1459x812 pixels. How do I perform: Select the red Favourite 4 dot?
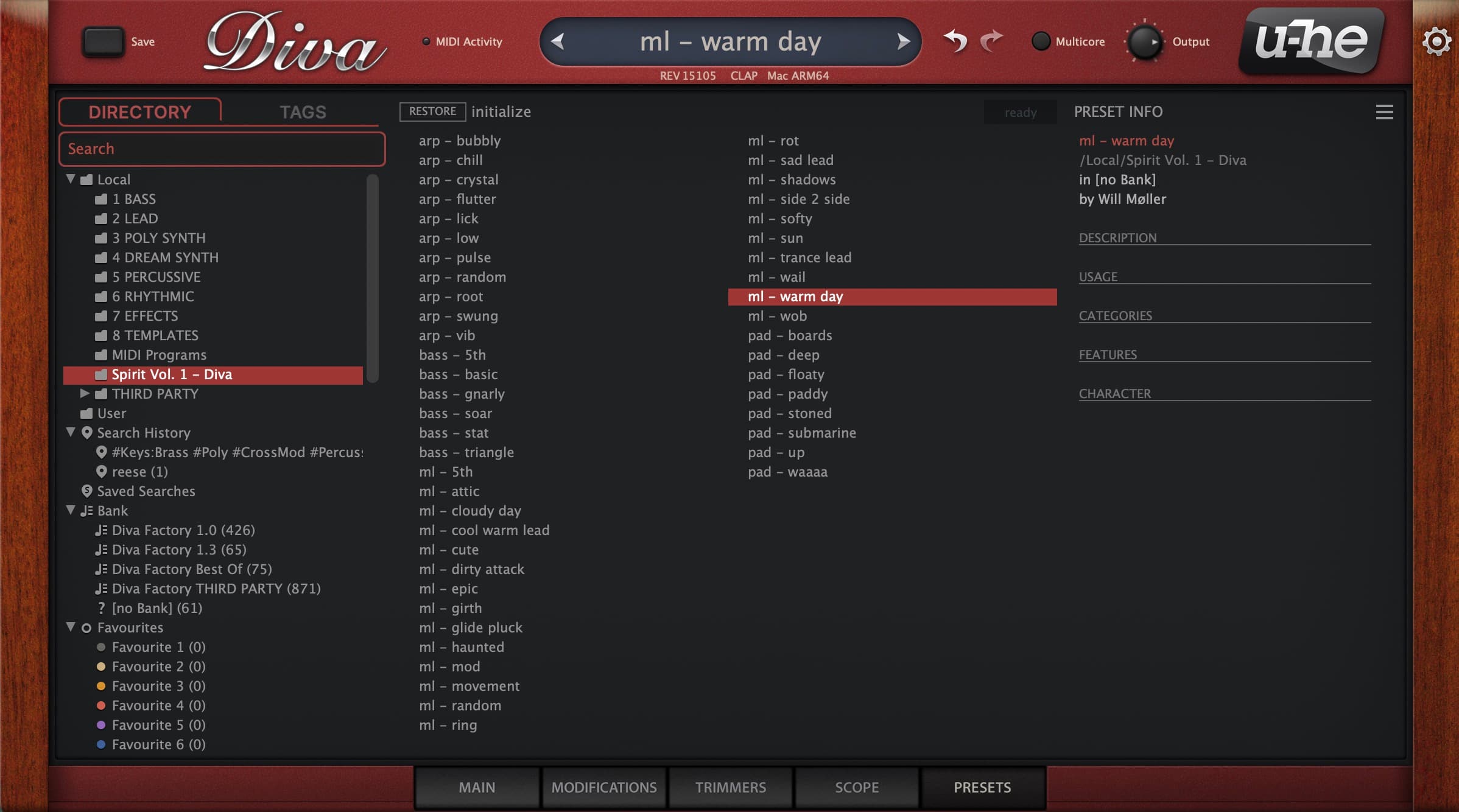[x=101, y=705]
